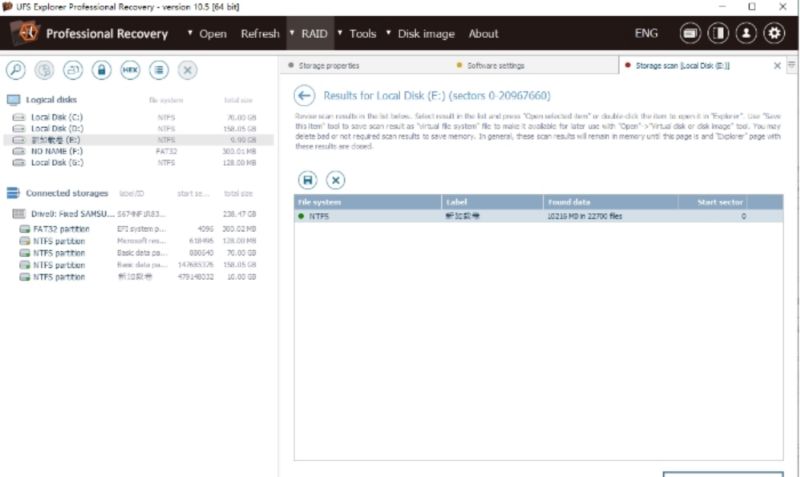Click the File system column header

(367, 202)
